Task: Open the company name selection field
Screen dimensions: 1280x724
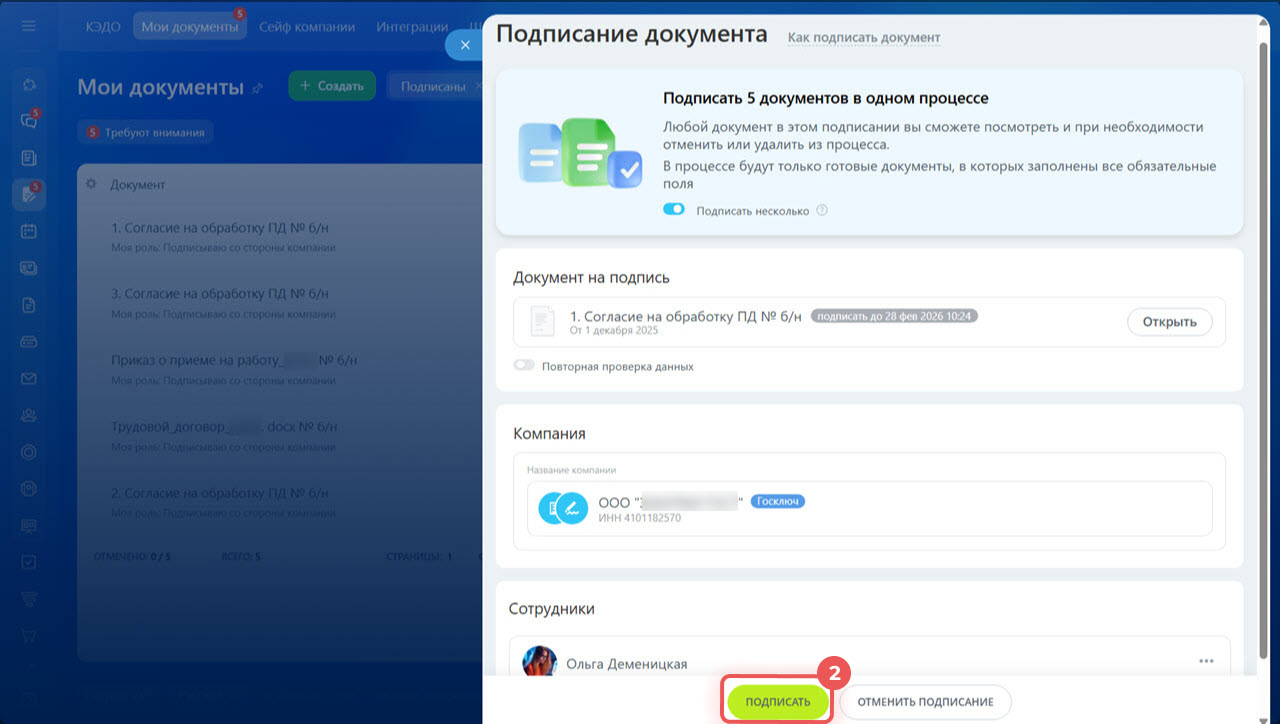Action: click(868, 509)
